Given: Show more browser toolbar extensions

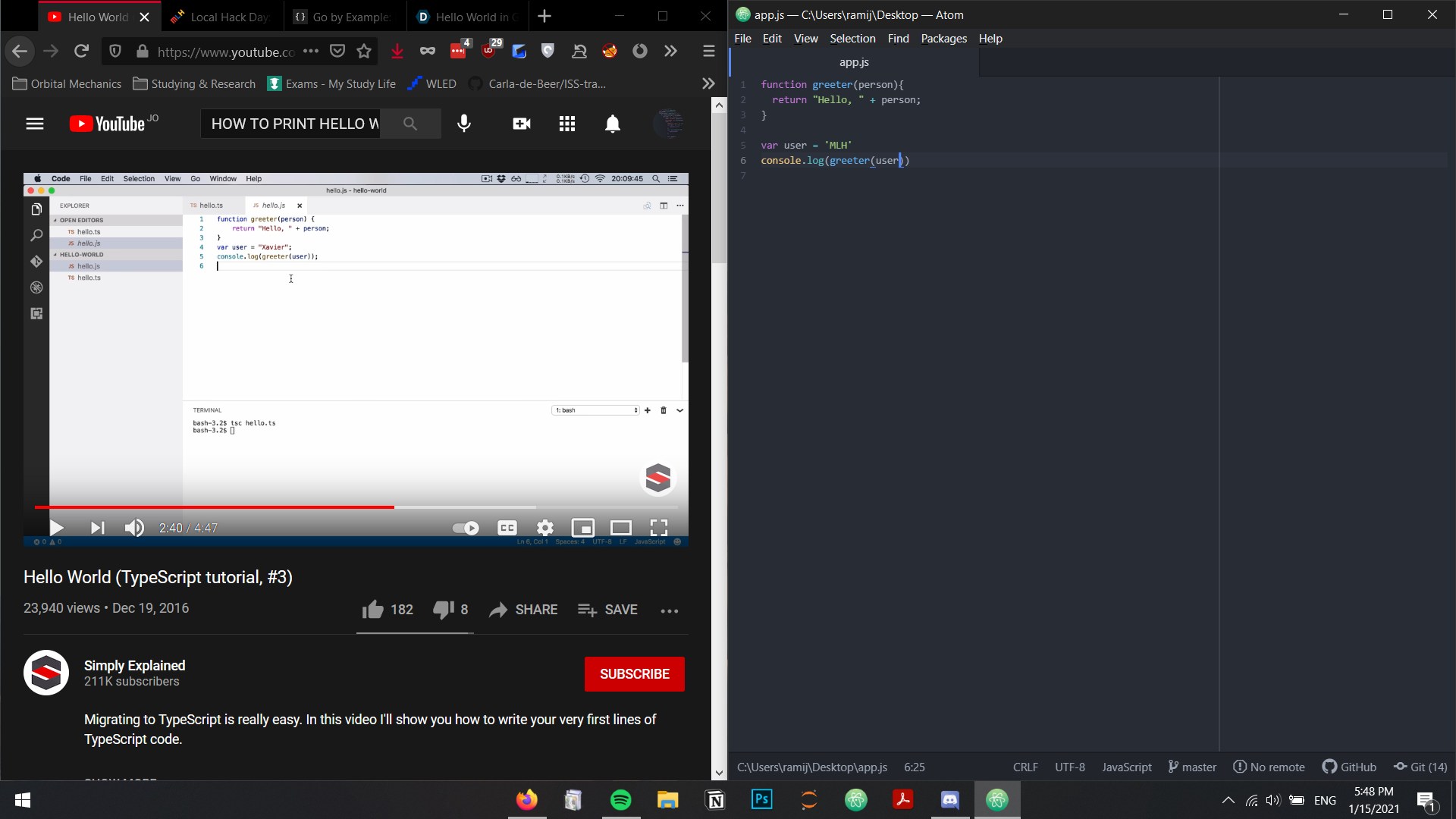Looking at the screenshot, I should pos(670,51).
